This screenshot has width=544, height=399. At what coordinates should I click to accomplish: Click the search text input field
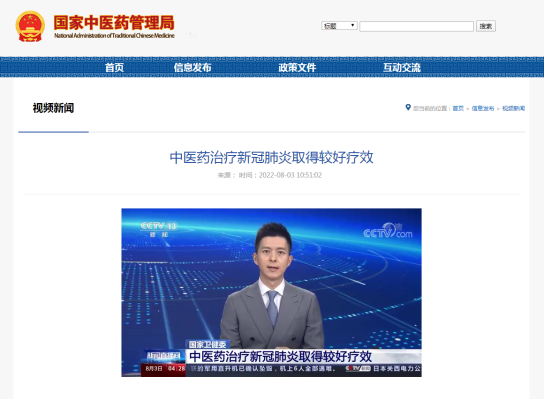tap(416, 26)
